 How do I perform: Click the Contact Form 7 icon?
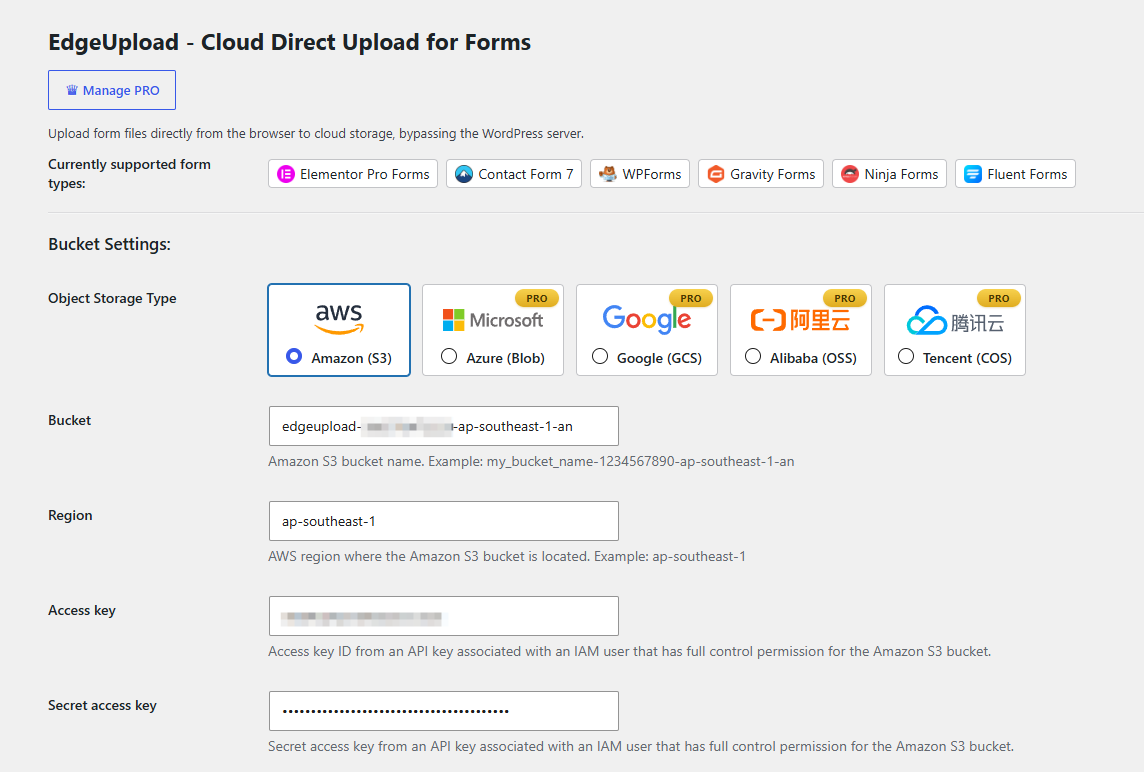tap(464, 174)
